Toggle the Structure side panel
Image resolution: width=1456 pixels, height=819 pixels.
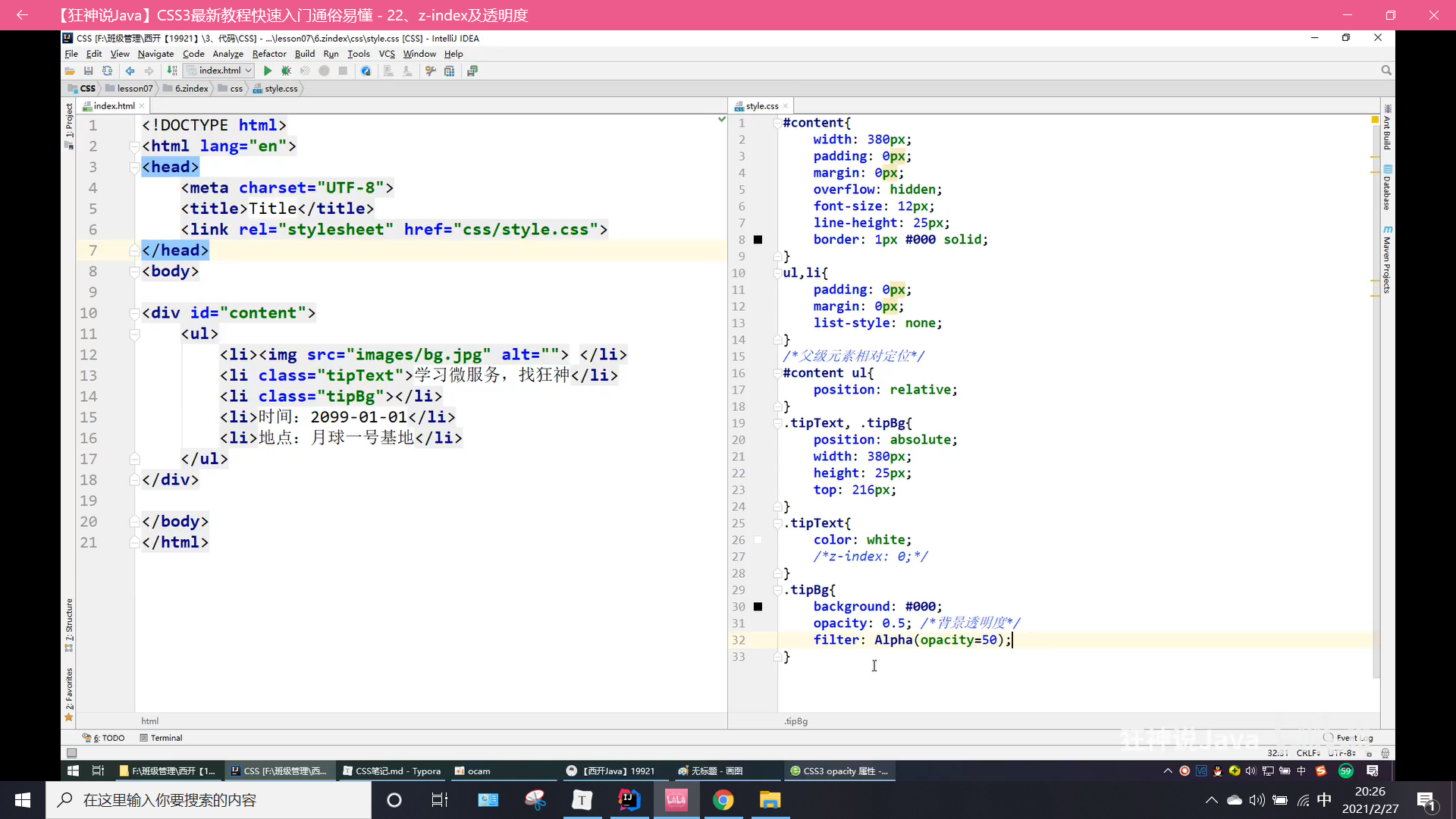coord(69,620)
